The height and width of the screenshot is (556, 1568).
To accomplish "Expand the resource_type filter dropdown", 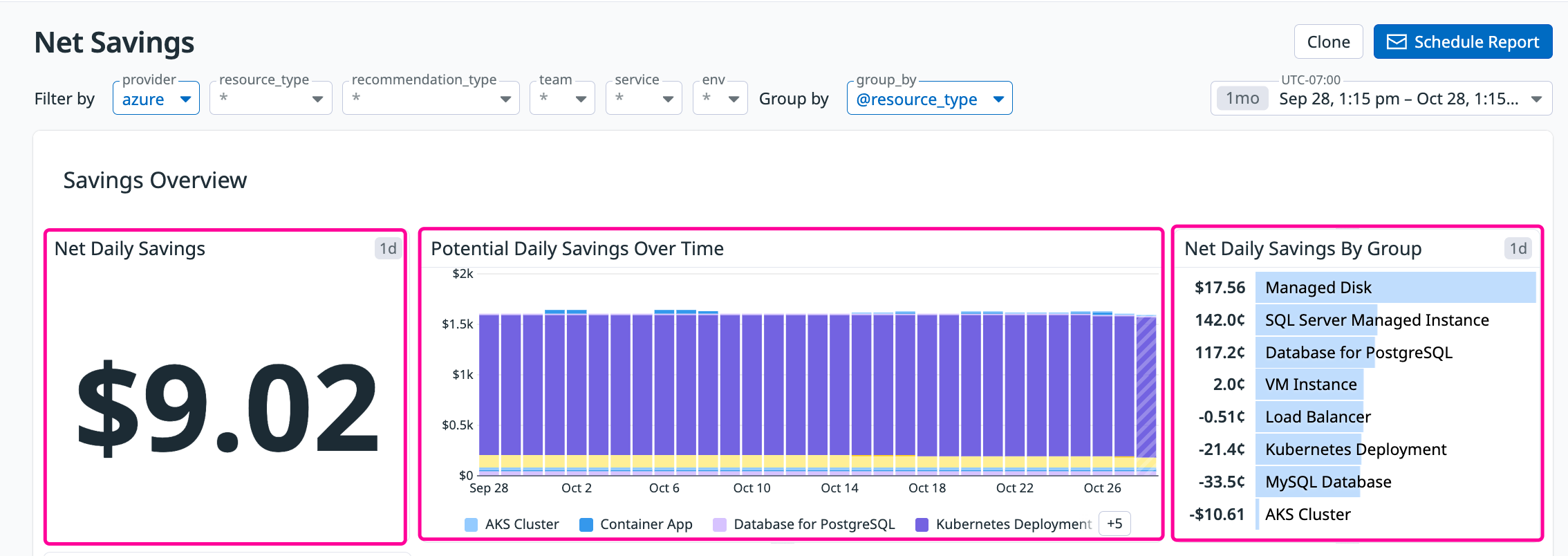I will pos(270,99).
